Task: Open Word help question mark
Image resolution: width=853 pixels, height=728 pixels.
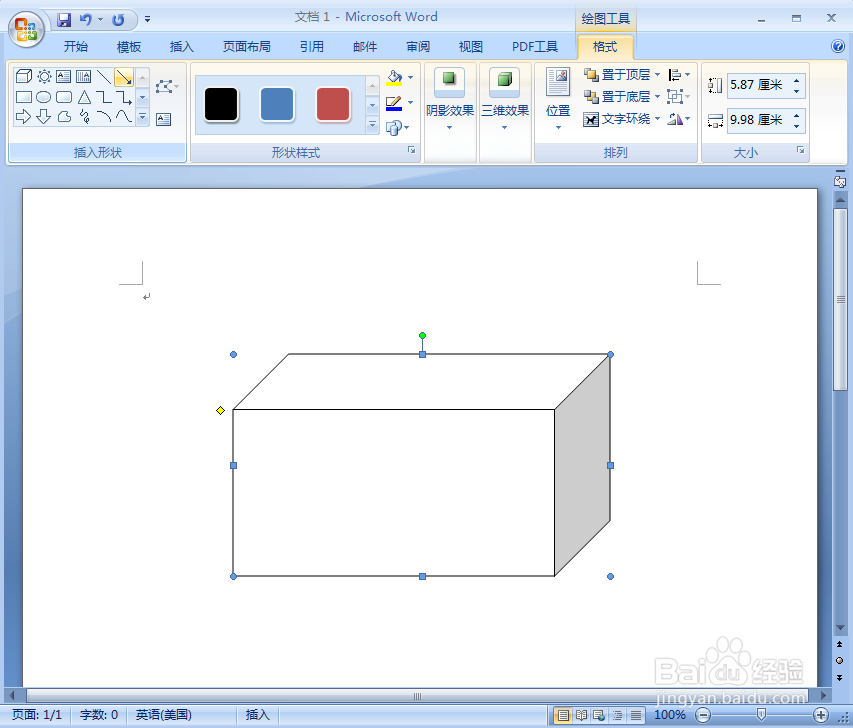Action: pyautogui.click(x=838, y=46)
